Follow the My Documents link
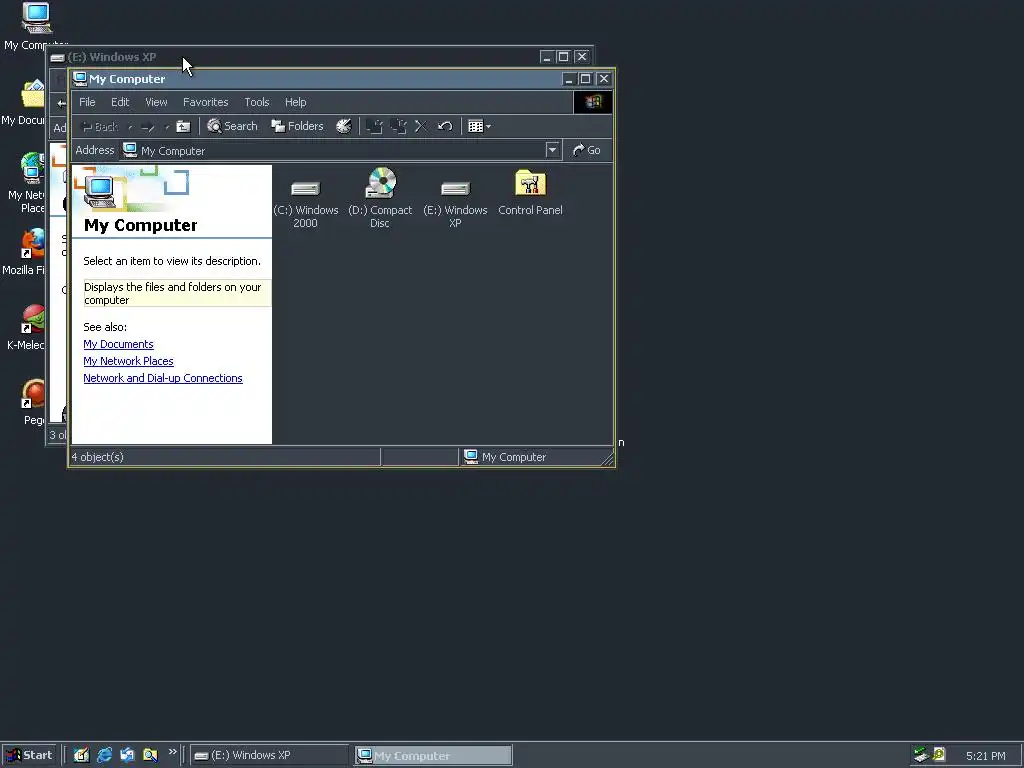The image size is (1024, 768). pyautogui.click(x=118, y=344)
